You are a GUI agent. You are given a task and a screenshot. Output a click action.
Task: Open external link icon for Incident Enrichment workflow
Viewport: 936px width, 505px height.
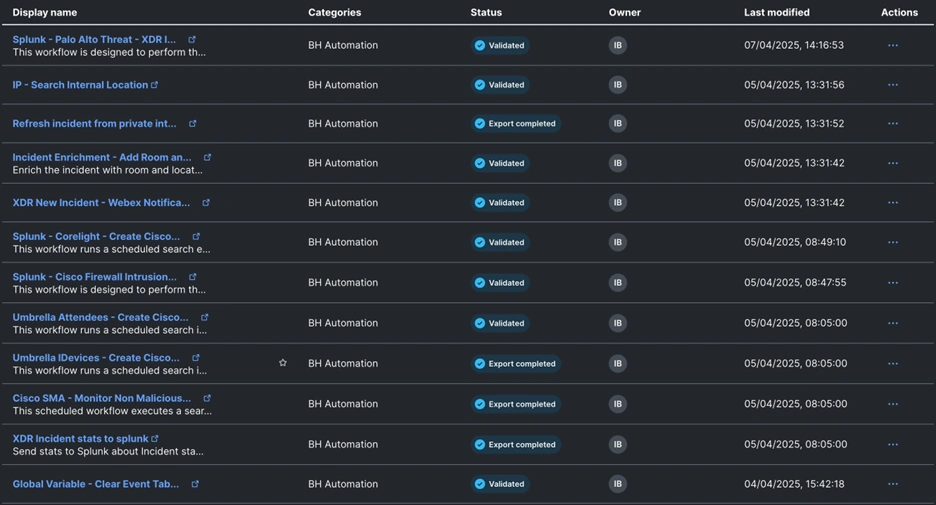coord(208,157)
